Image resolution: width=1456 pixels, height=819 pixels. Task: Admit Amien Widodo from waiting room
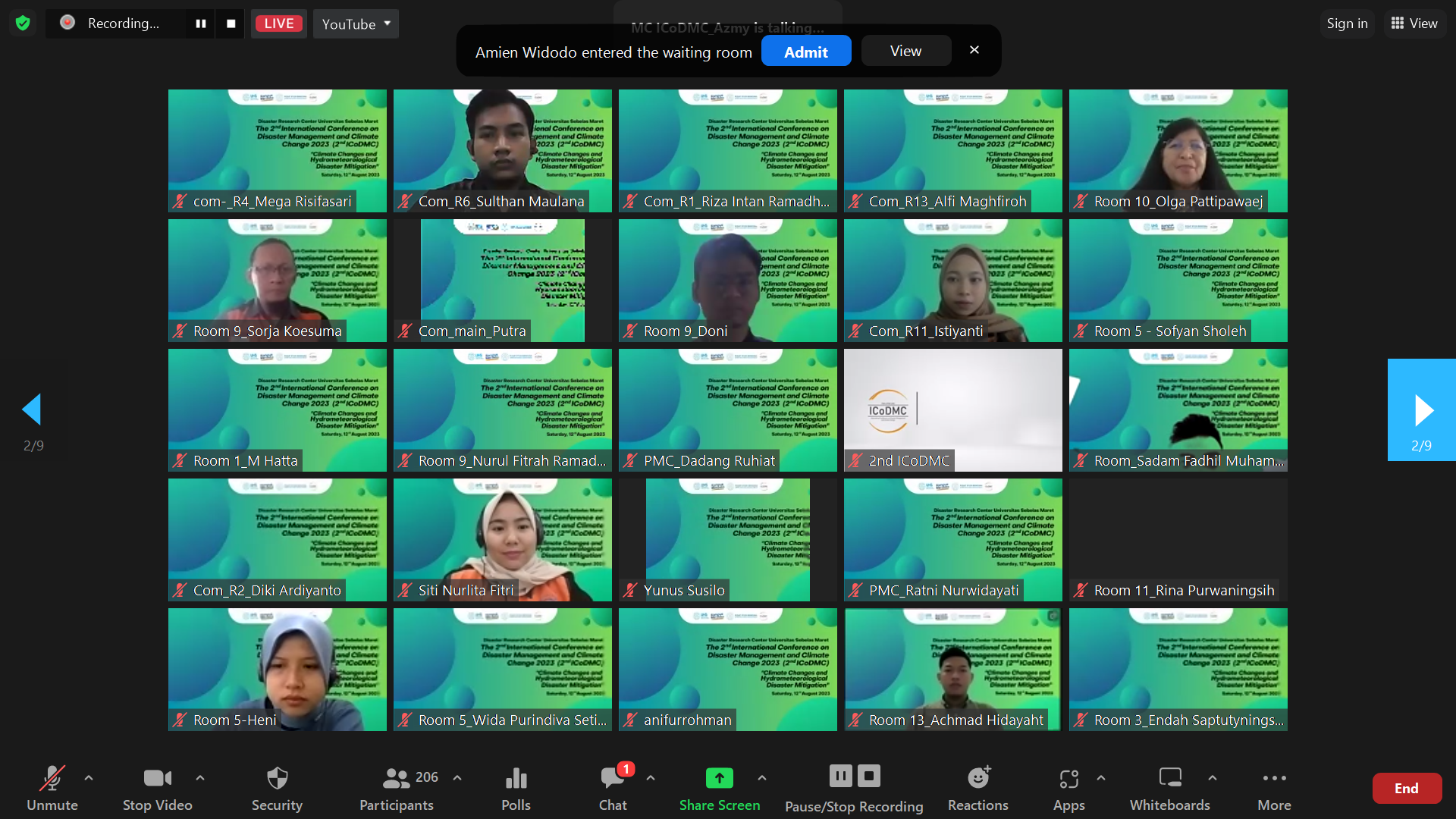tap(805, 52)
